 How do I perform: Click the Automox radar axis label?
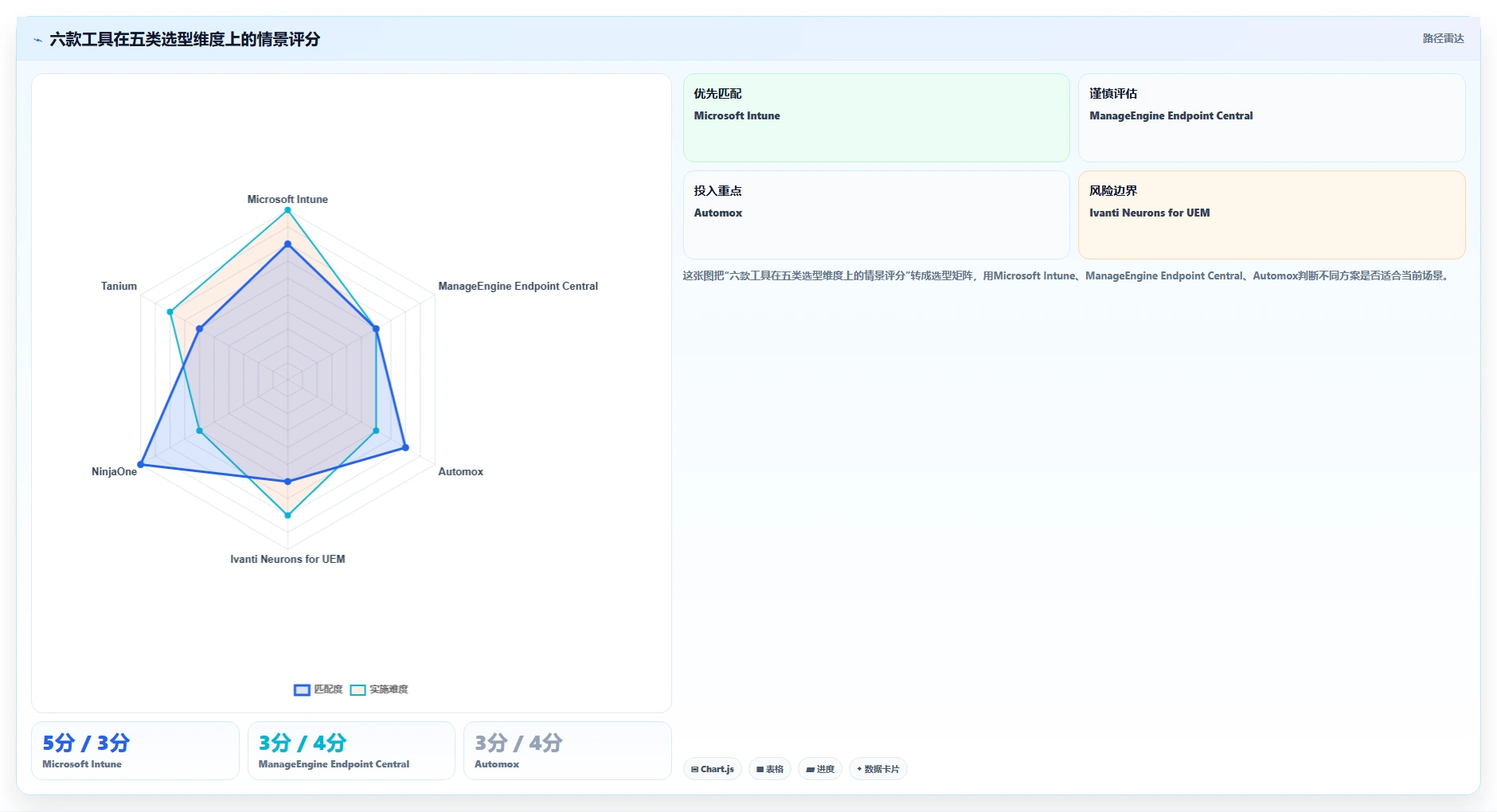[460, 471]
